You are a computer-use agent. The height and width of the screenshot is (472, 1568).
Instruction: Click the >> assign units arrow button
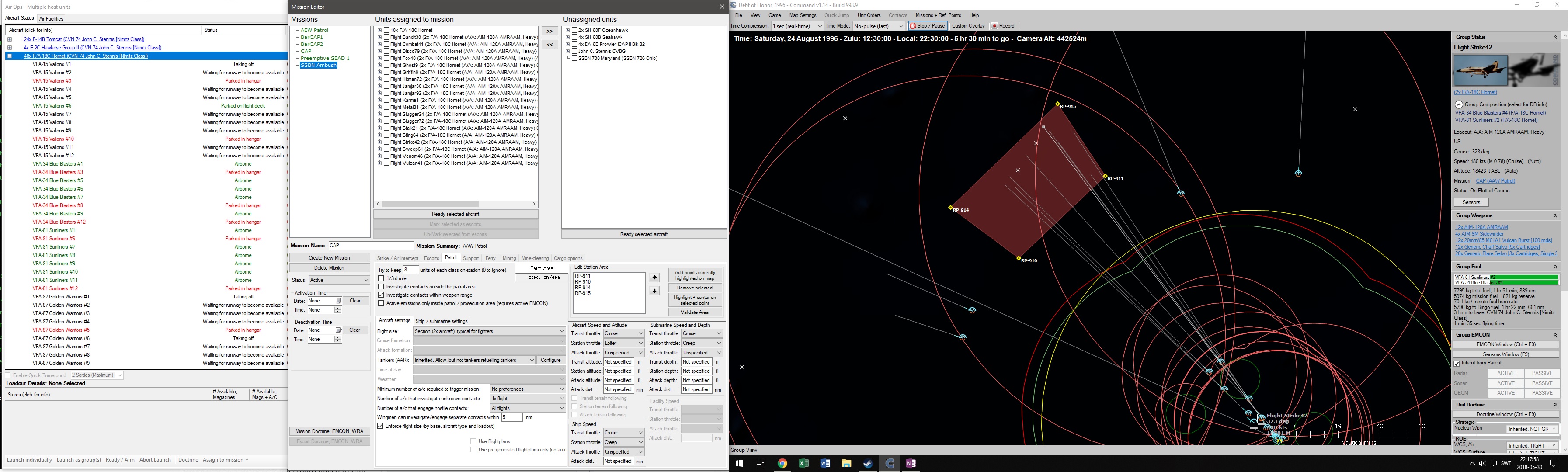549,31
